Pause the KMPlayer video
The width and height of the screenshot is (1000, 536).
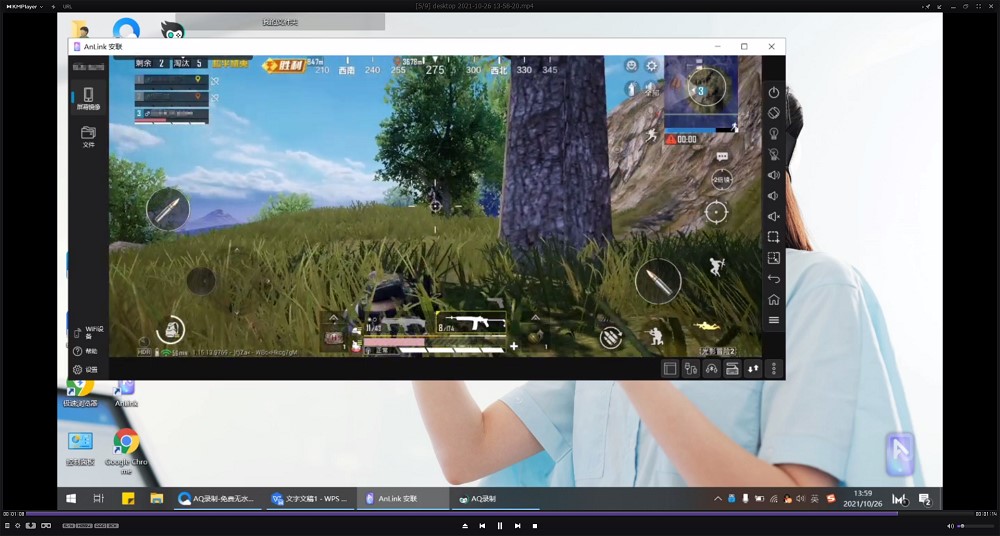pyautogui.click(x=500, y=526)
